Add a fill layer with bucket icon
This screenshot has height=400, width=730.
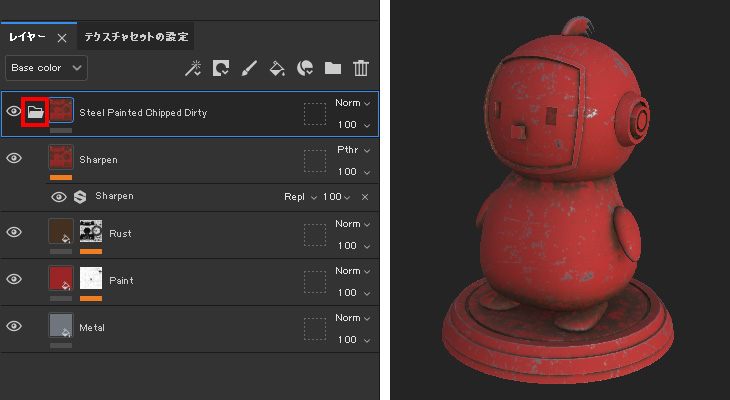point(278,68)
